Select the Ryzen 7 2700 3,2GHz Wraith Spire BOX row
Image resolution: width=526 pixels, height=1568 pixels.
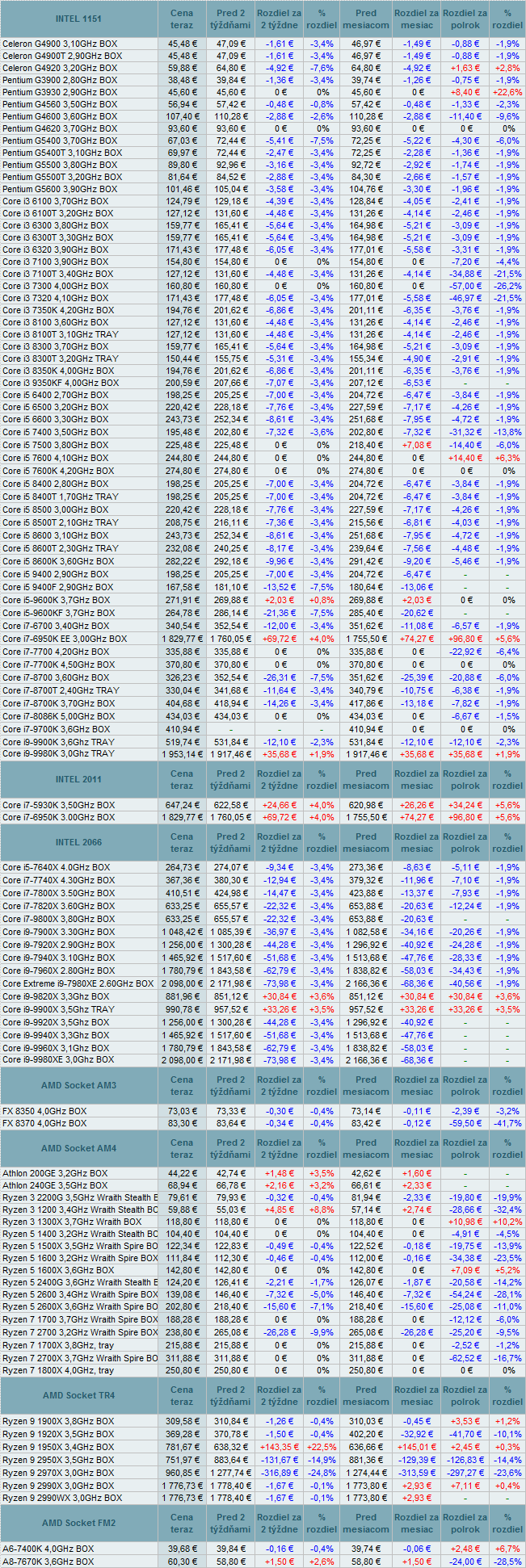80,1334
